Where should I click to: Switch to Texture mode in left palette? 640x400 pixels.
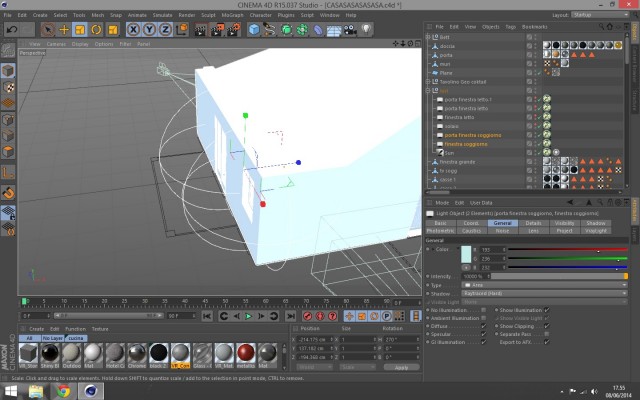click(8, 87)
